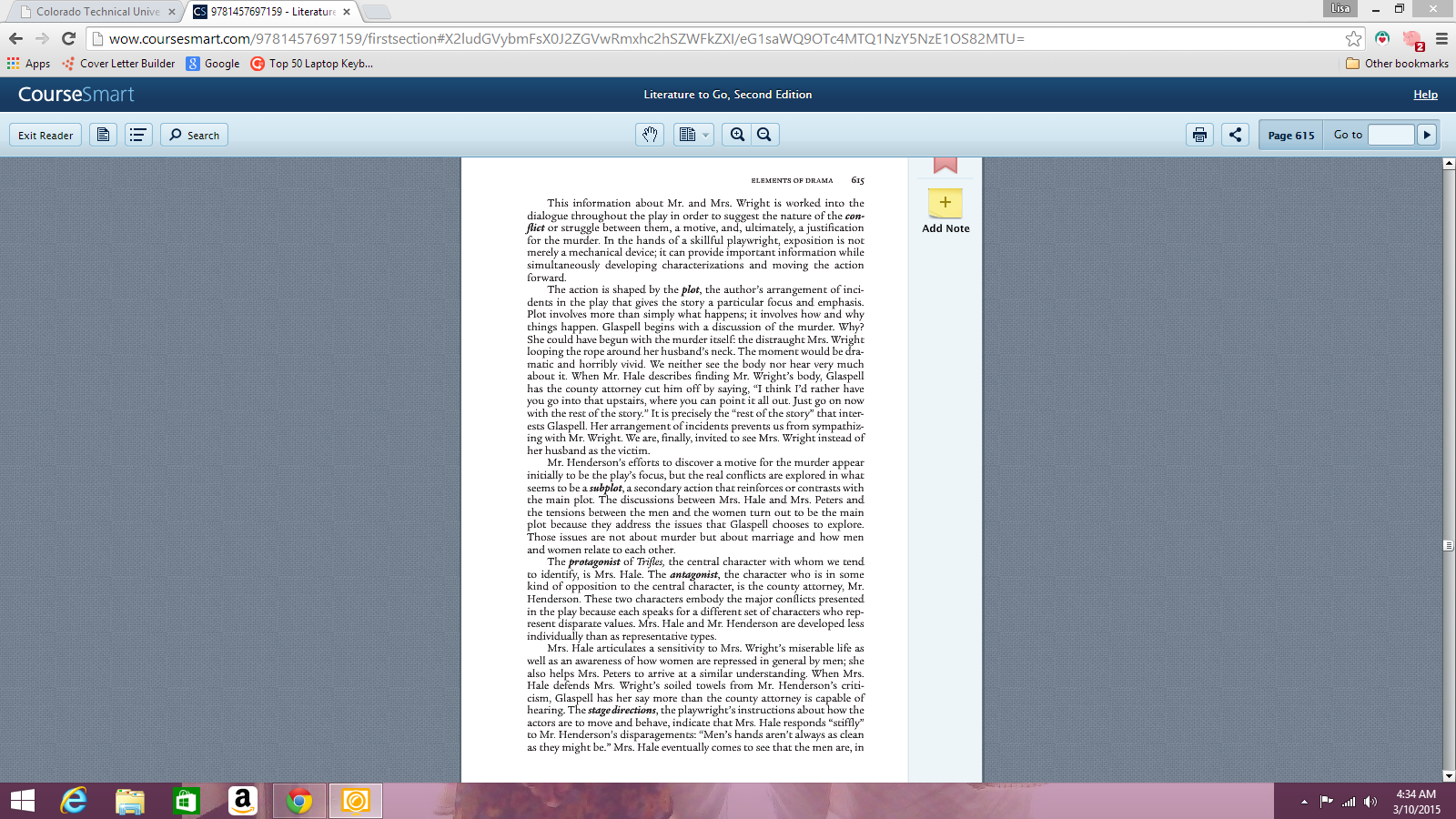
Task: Open the Help link
Action: [1425, 95]
